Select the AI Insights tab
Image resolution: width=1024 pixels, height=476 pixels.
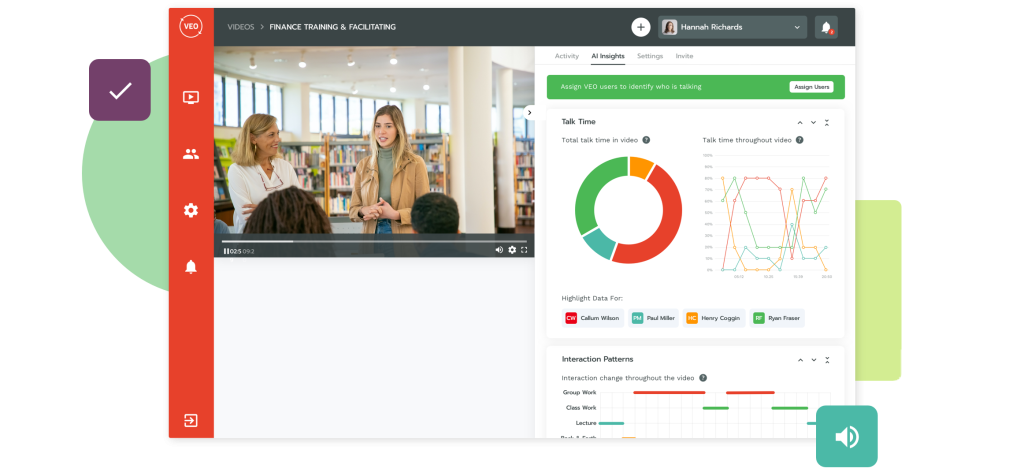(608, 56)
